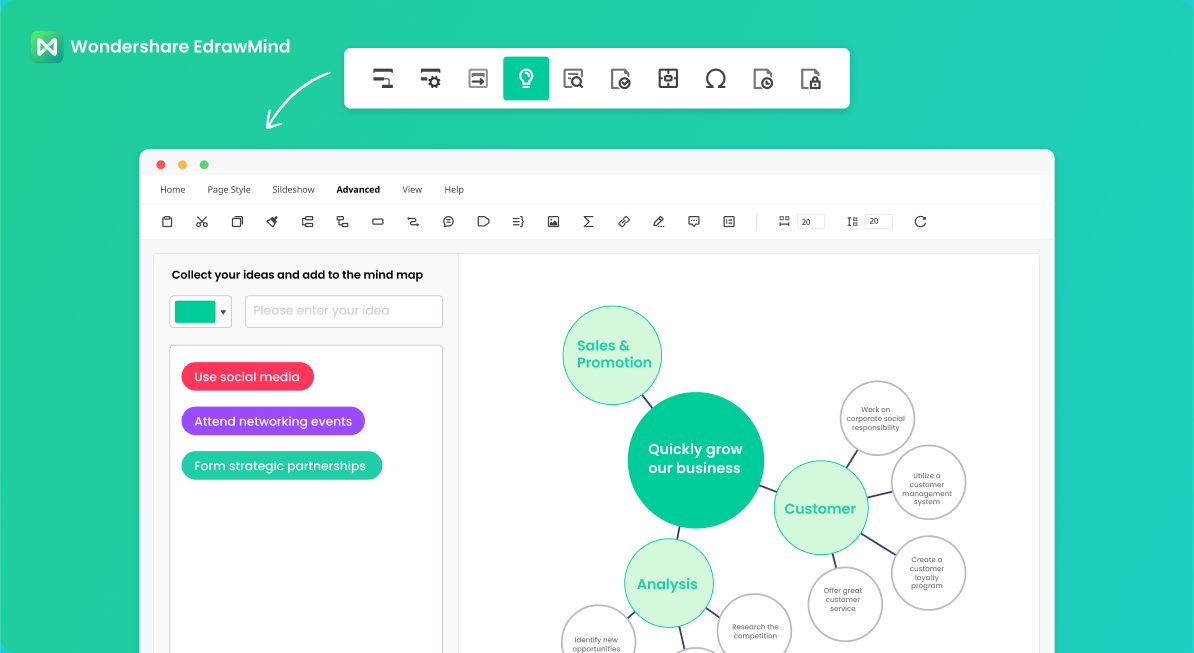Expand the idea color dropdown arrow

point(223,312)
